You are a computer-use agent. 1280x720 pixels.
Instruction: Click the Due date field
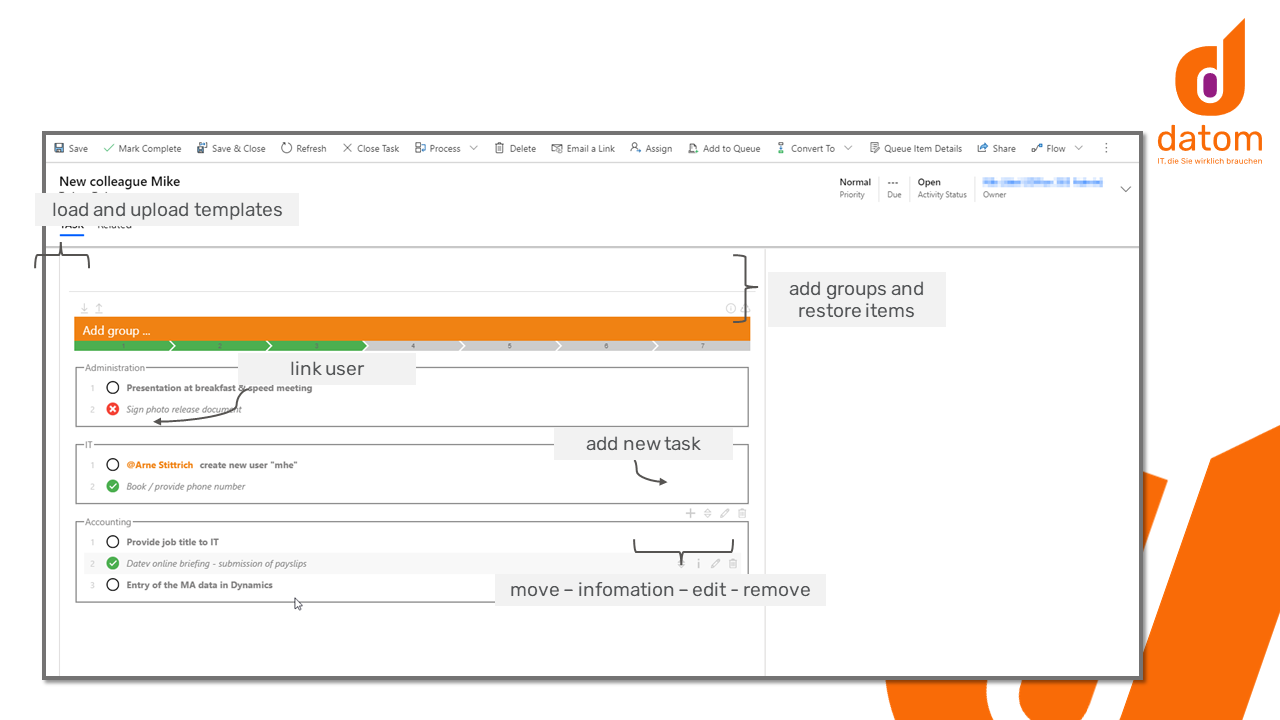coord(894,188)
